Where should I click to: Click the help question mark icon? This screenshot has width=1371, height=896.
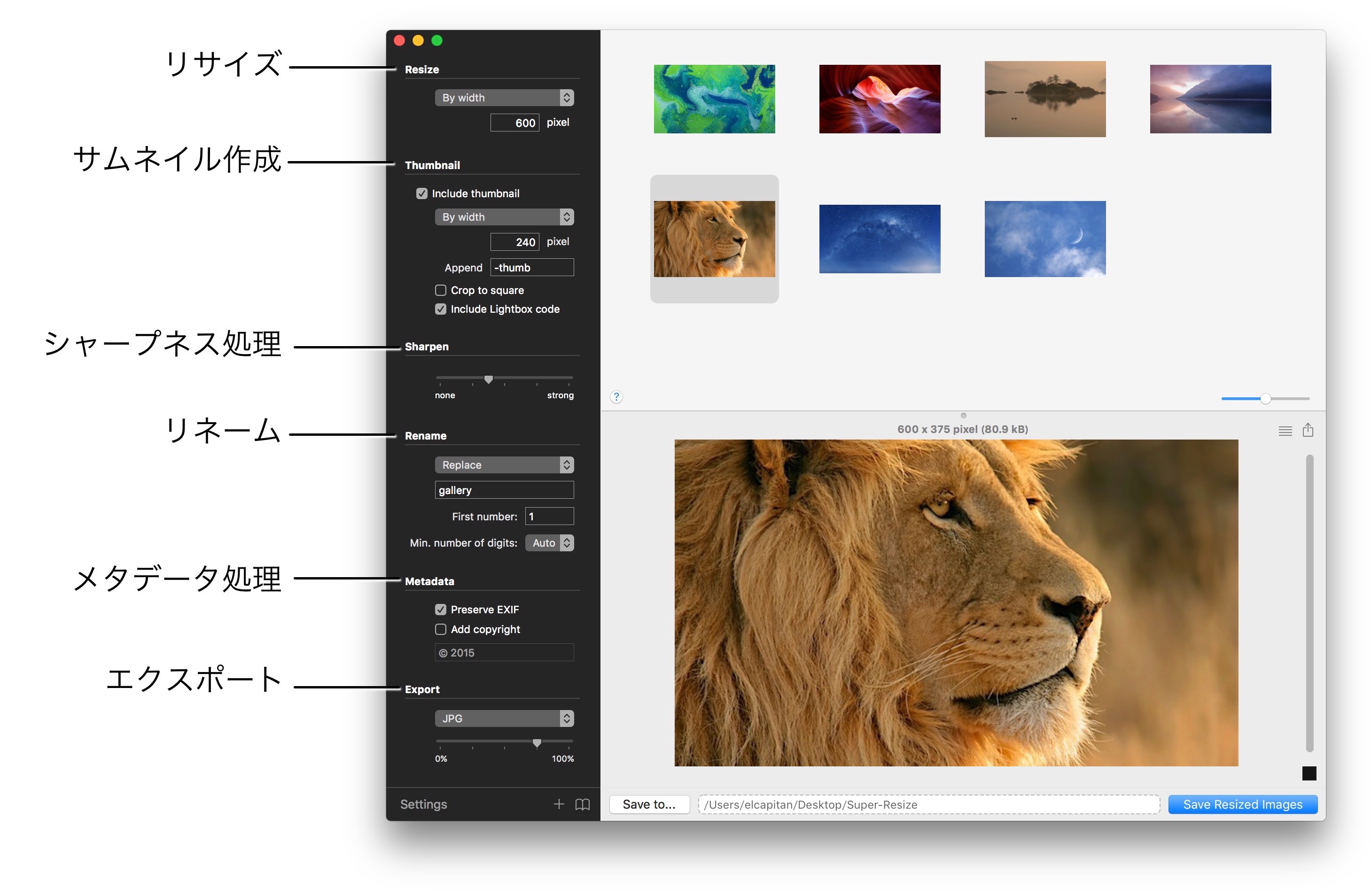point(616,397)
